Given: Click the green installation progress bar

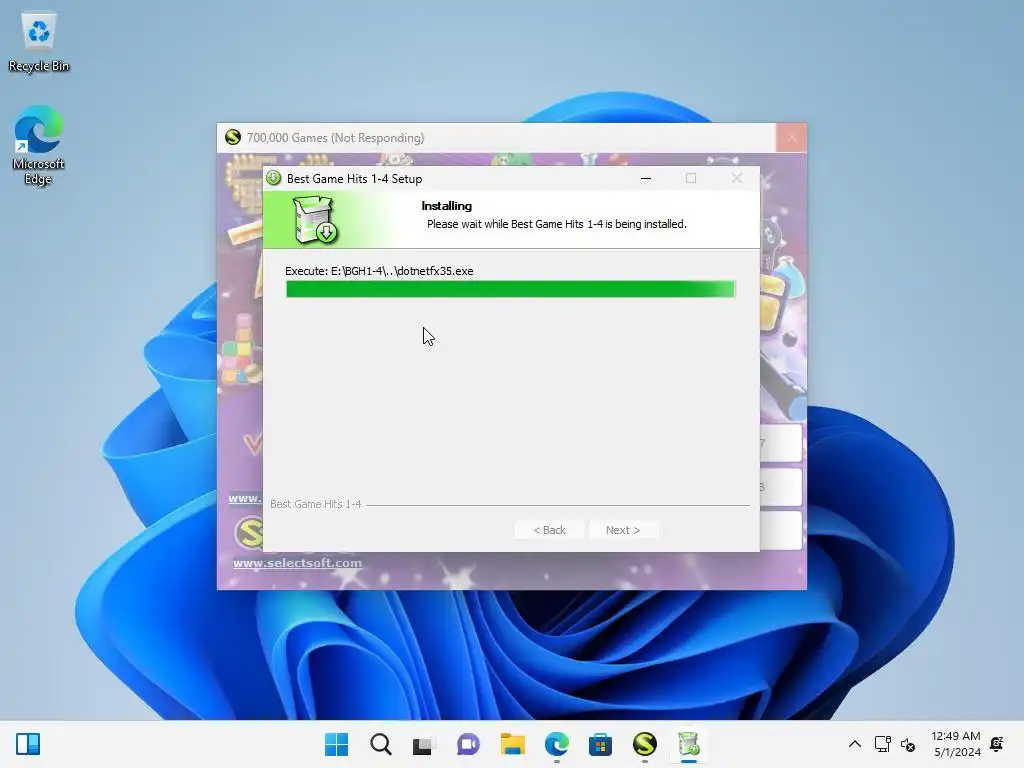Looking at the screenshot, I should [x=511, y=289].
